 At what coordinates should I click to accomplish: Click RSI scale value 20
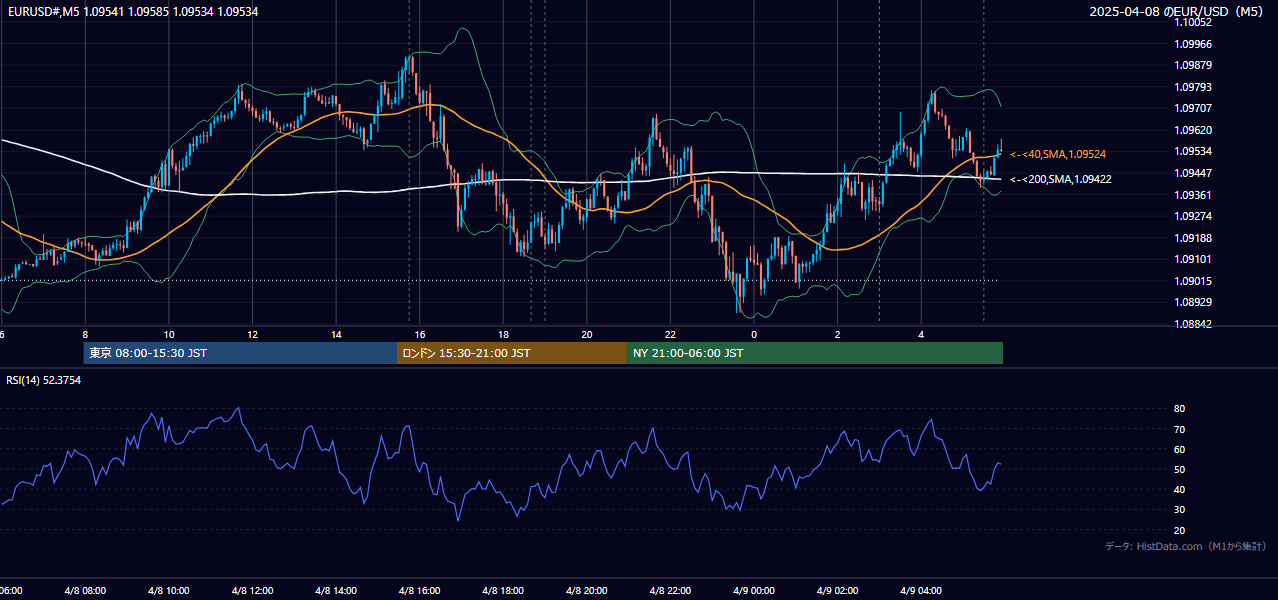(1180, 530)
